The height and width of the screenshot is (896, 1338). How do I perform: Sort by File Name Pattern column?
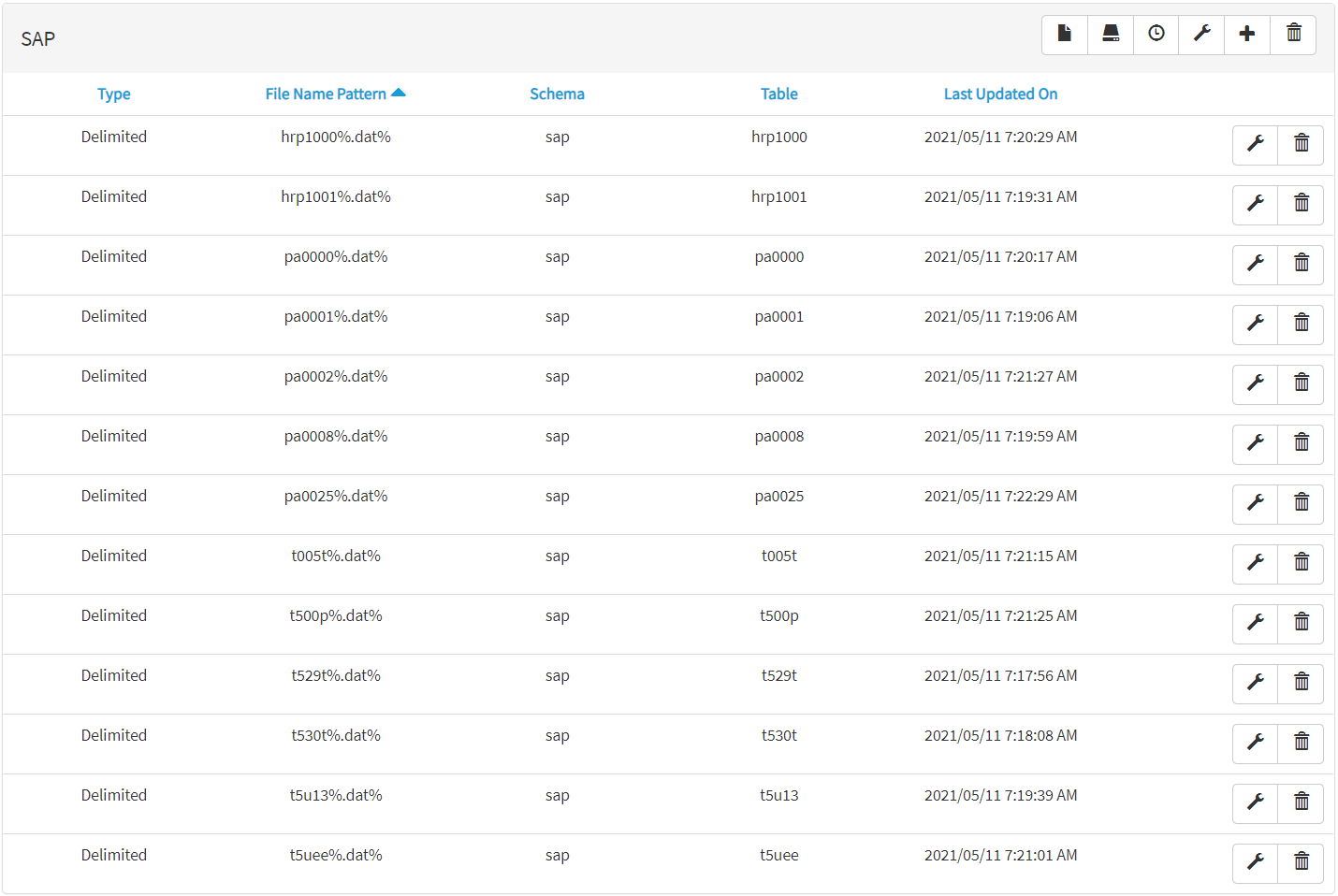[x=326, y=94]
